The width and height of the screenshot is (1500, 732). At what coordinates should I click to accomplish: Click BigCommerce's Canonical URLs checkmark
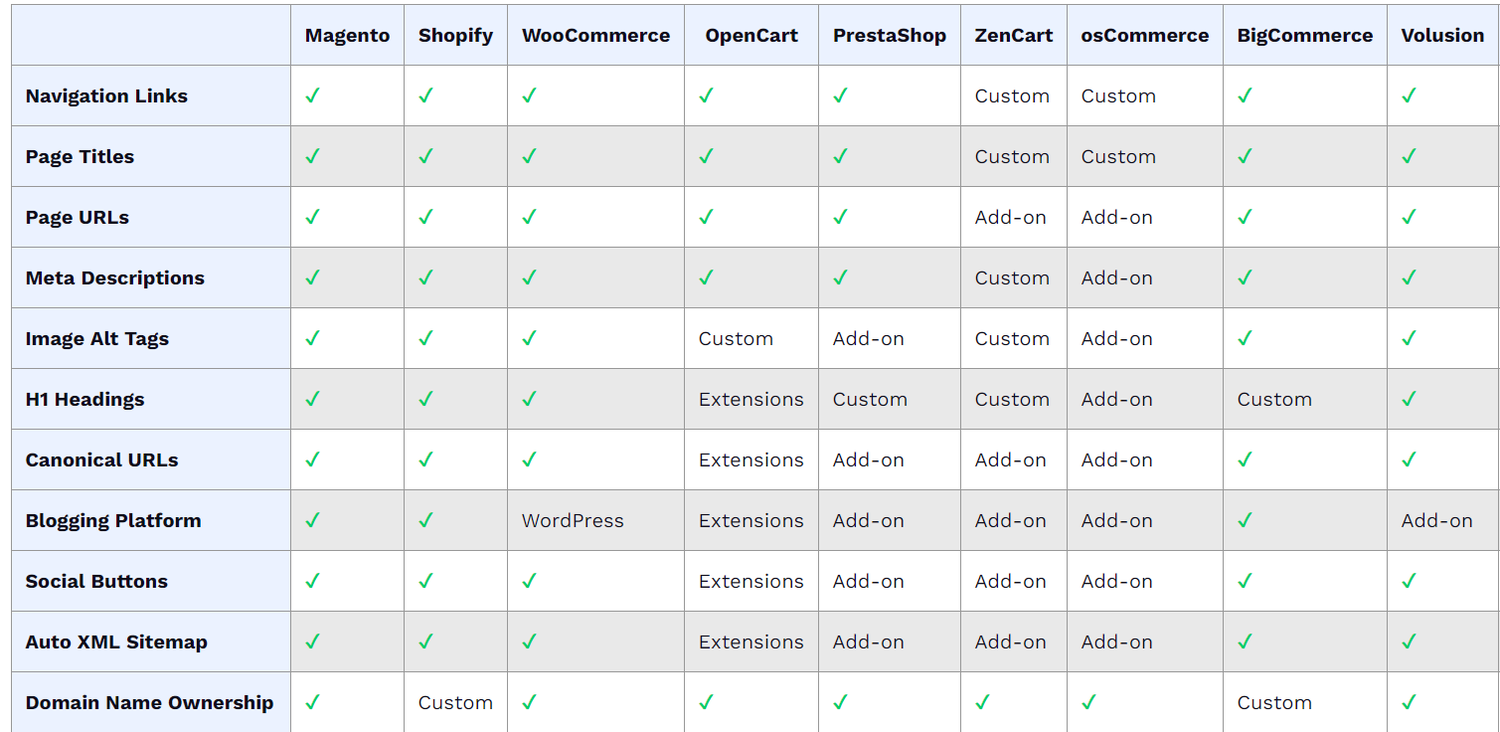click(1245, 460)
